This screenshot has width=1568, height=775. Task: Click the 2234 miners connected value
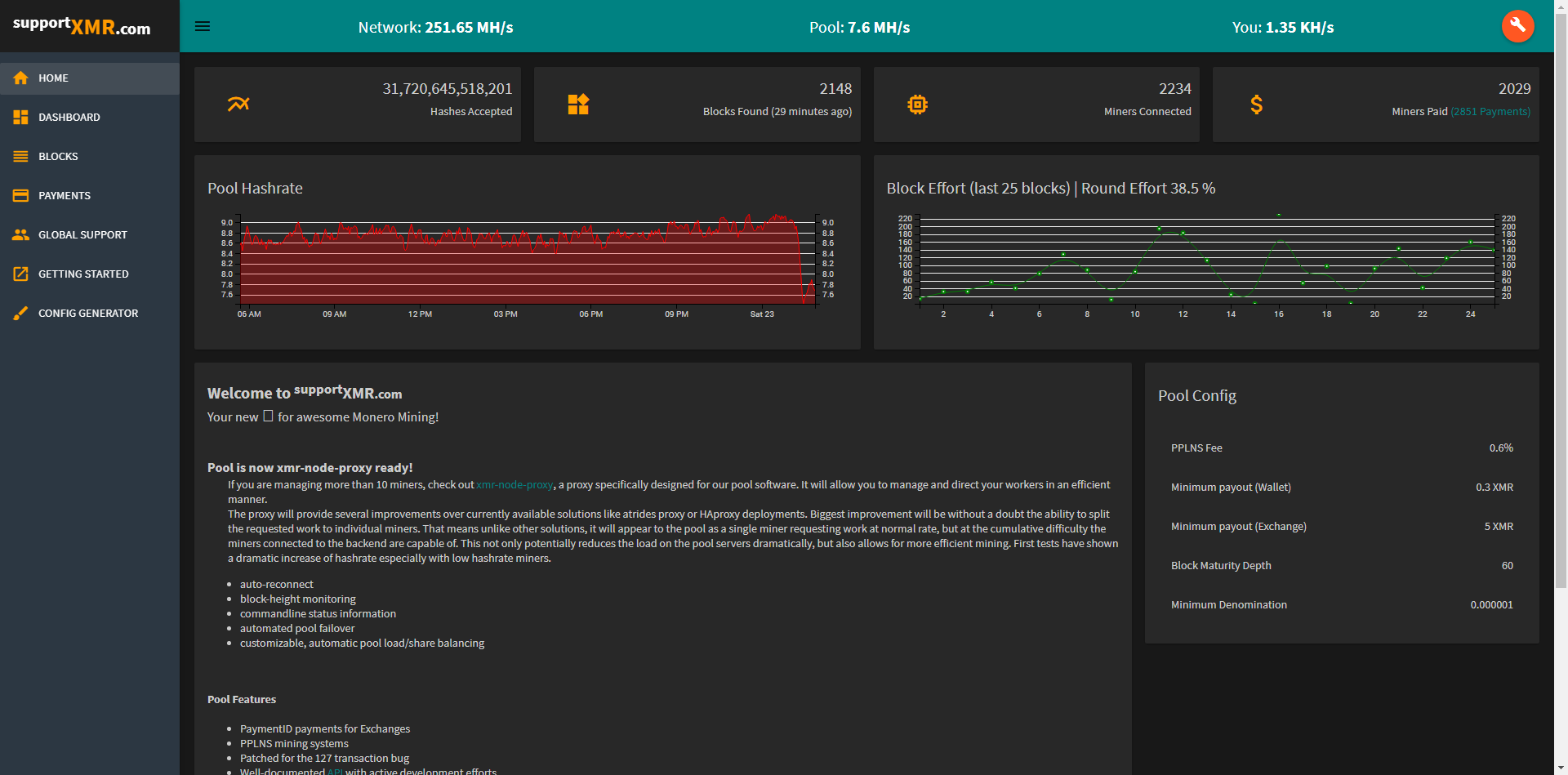[x=1175, y=89]
